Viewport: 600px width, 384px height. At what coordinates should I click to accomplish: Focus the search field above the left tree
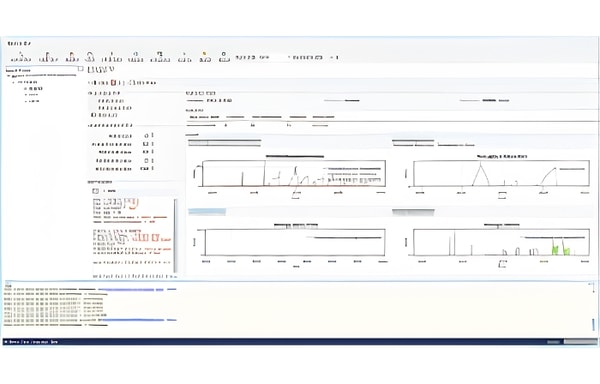41,70
